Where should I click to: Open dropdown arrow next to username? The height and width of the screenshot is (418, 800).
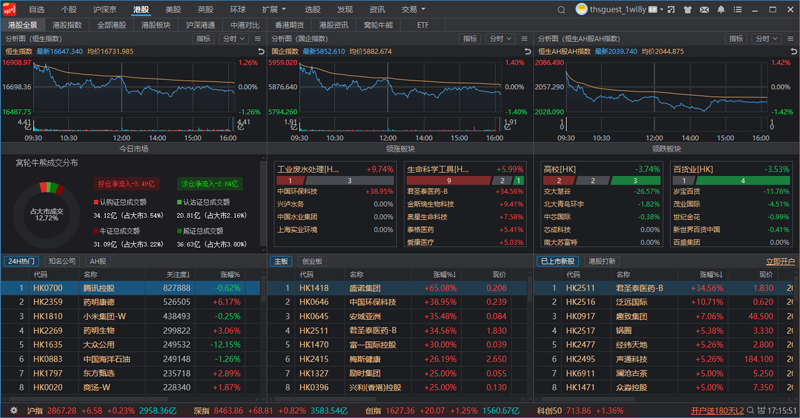pyautogui.click(x=661, y=10)
